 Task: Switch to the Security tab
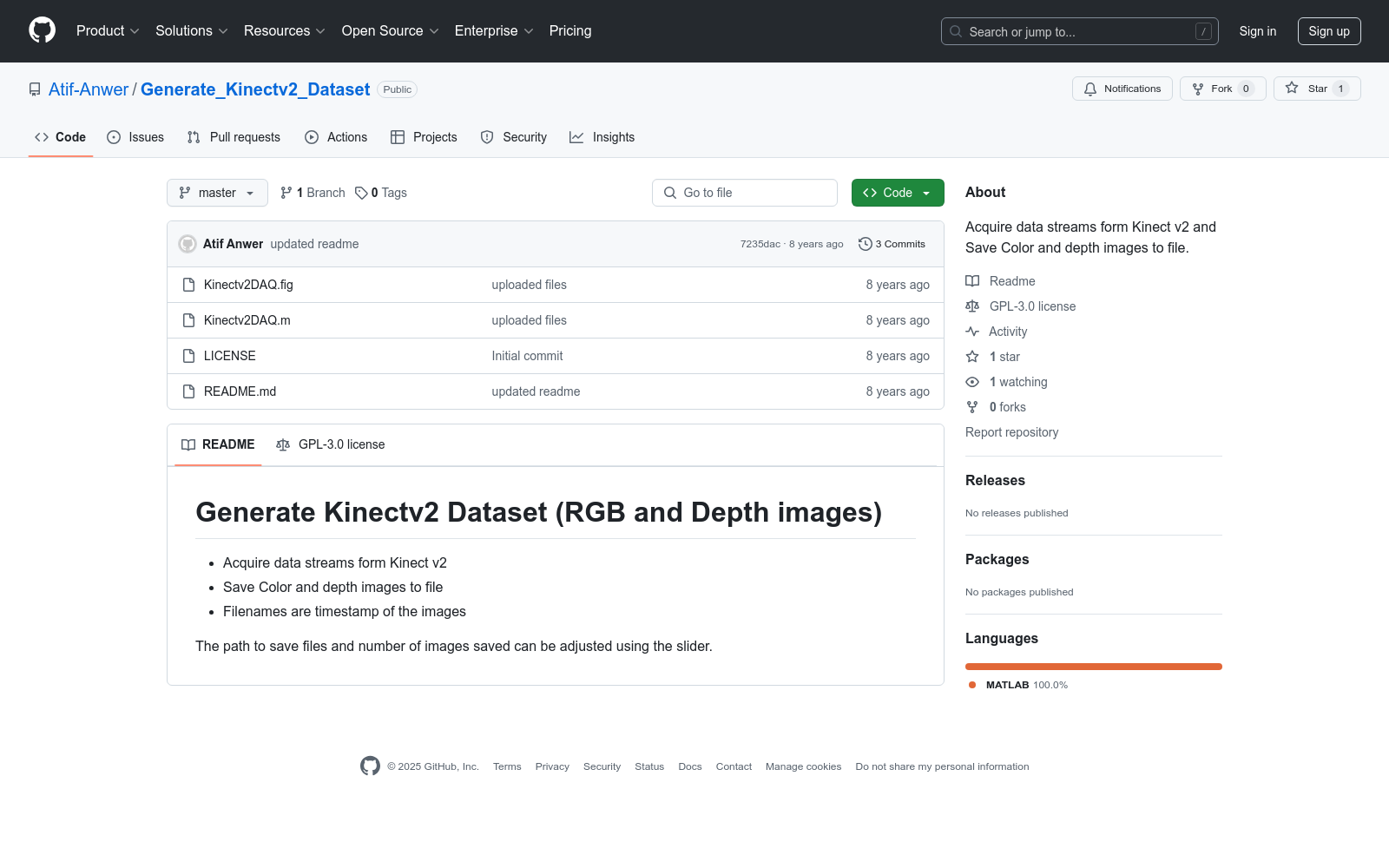(x=514, y=137)
